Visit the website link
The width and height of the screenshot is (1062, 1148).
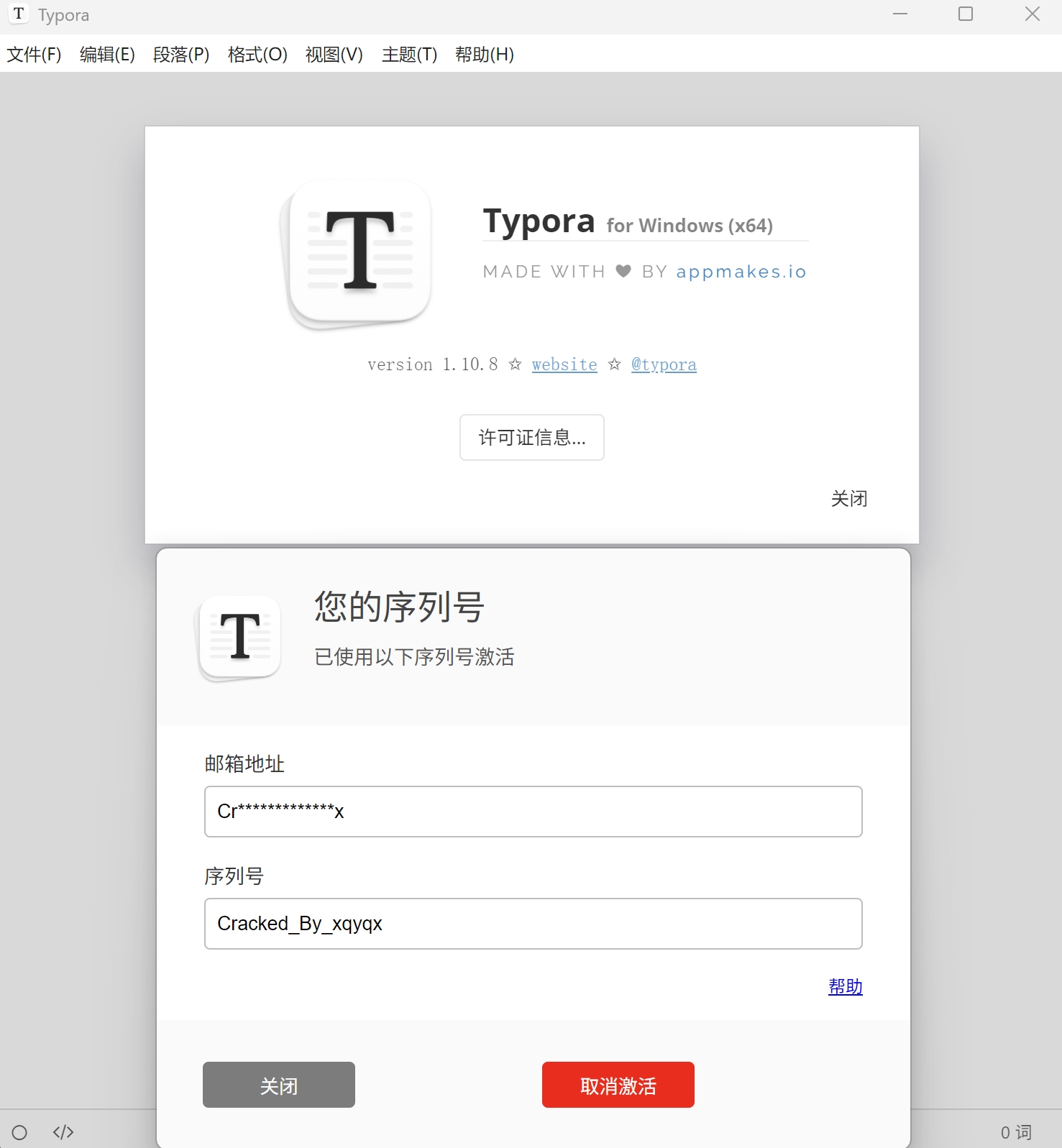coord(564,365)
